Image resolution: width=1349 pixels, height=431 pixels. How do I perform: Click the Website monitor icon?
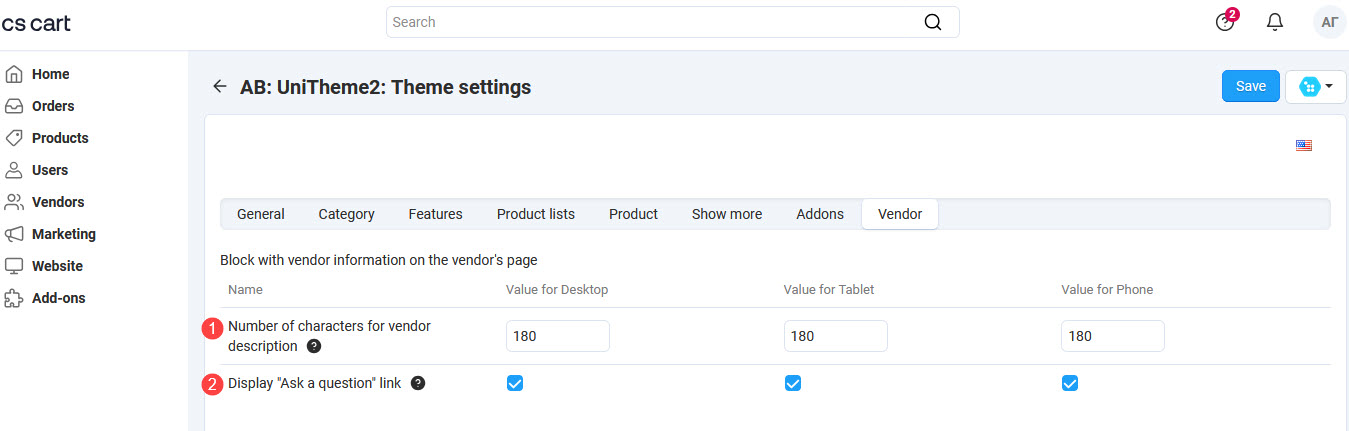pos(14,266)
